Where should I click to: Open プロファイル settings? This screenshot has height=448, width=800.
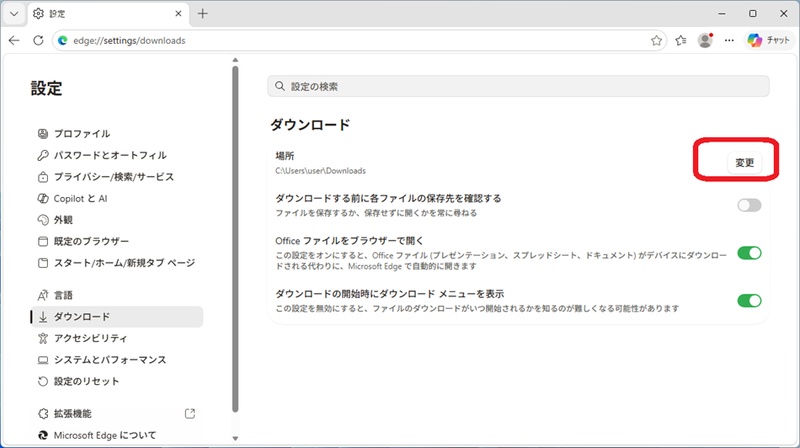[x=117, y=134]
